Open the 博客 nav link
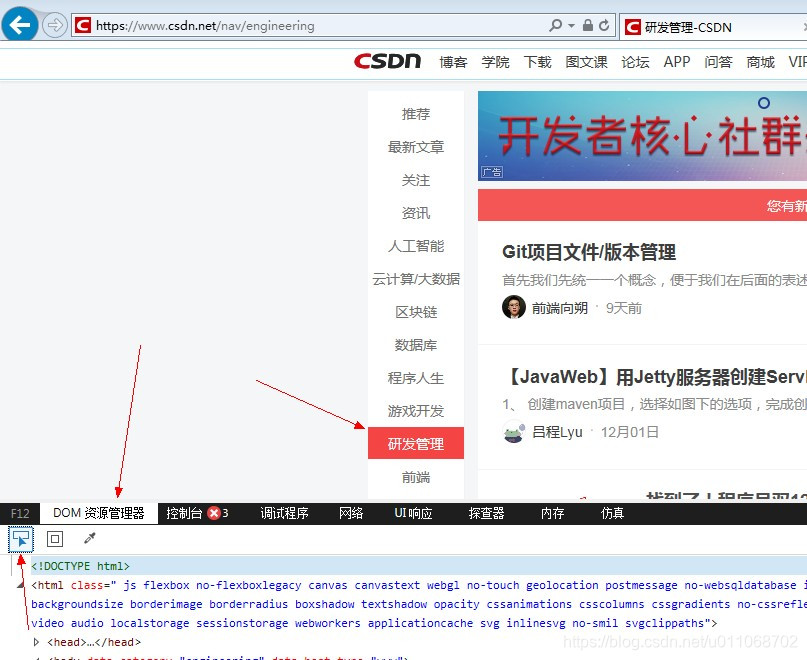 coord(453,62)
